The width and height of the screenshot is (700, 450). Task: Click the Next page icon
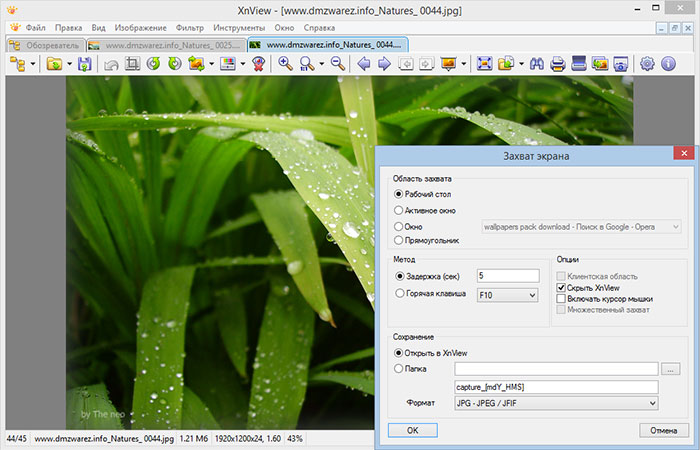[x=426, y=64]
